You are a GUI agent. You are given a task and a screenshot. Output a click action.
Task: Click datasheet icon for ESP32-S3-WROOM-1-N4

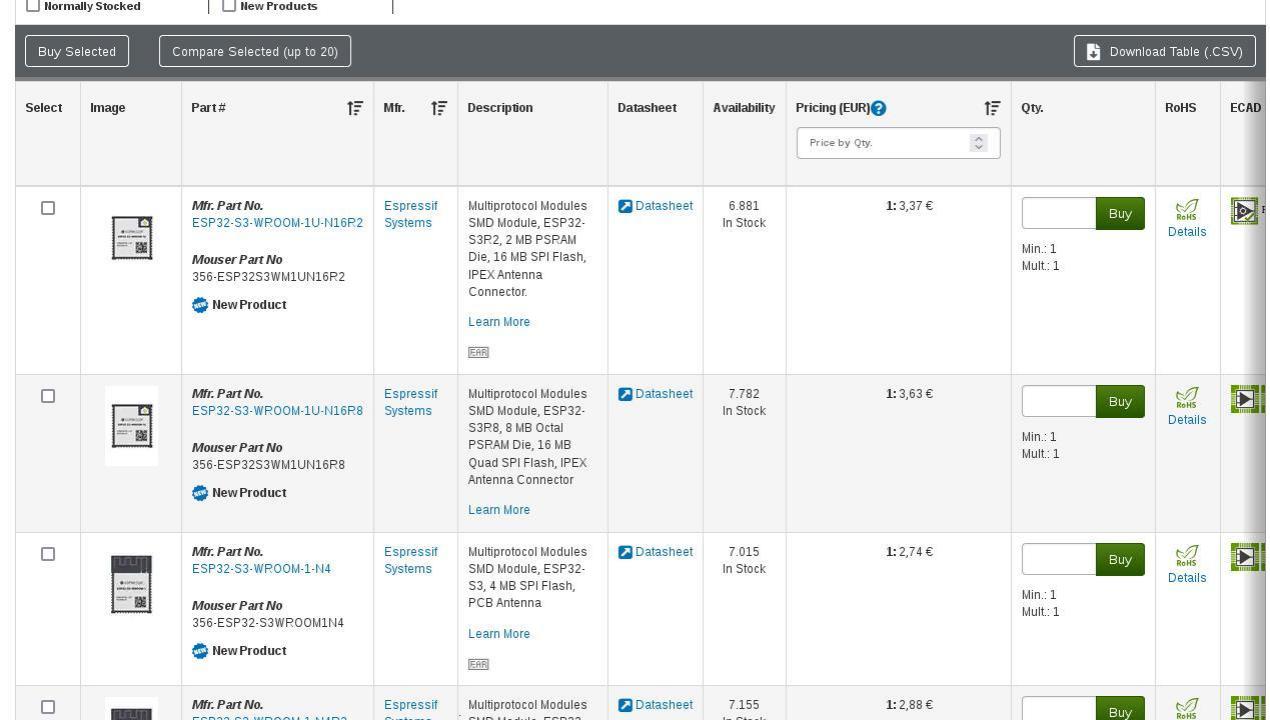[625, 552]
